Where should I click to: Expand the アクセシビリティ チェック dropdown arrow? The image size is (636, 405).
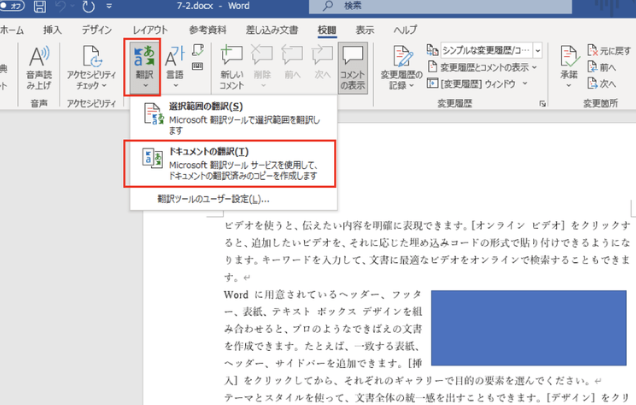point(104,86)
